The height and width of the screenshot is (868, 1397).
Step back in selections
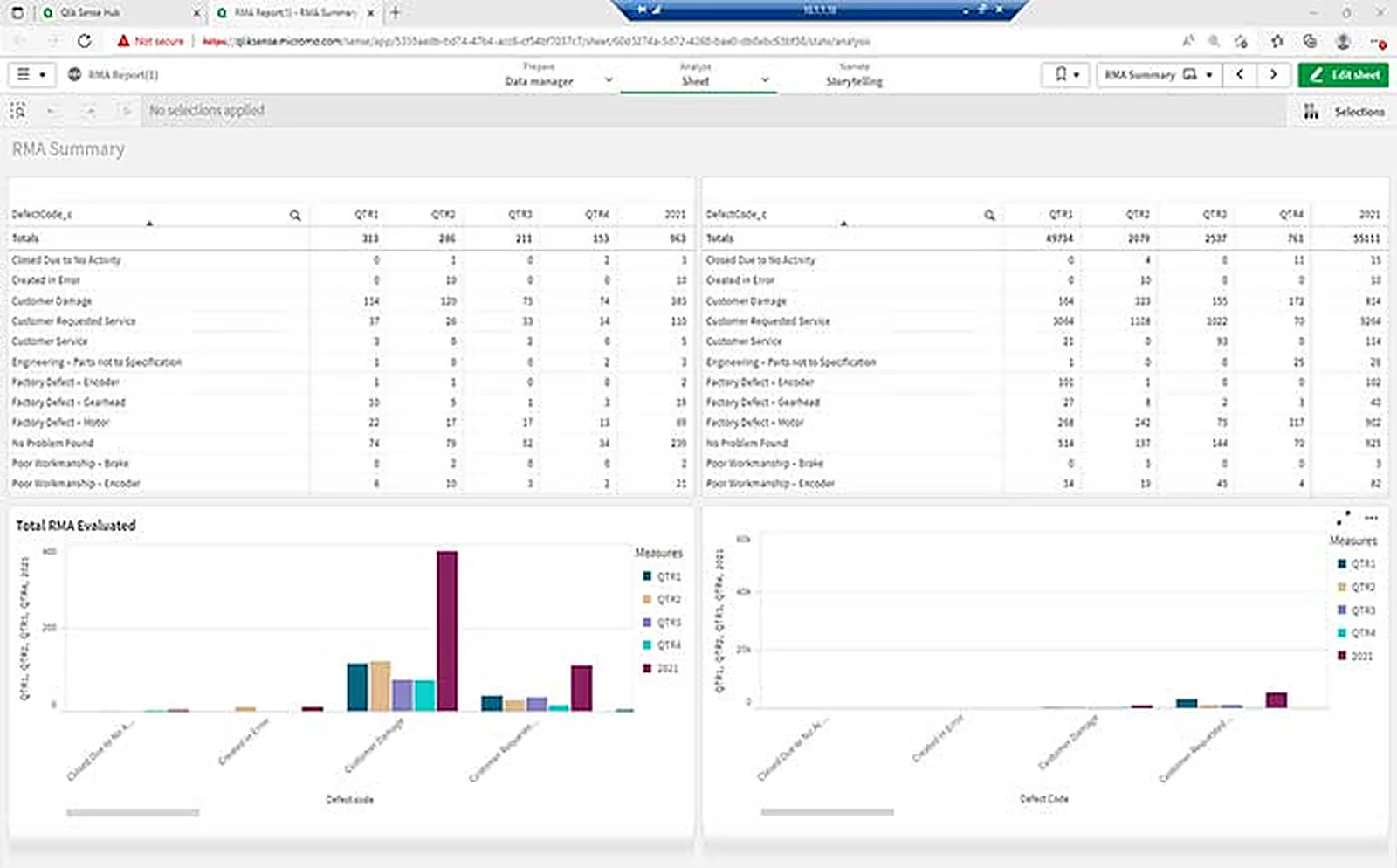(x=52, y=111)
